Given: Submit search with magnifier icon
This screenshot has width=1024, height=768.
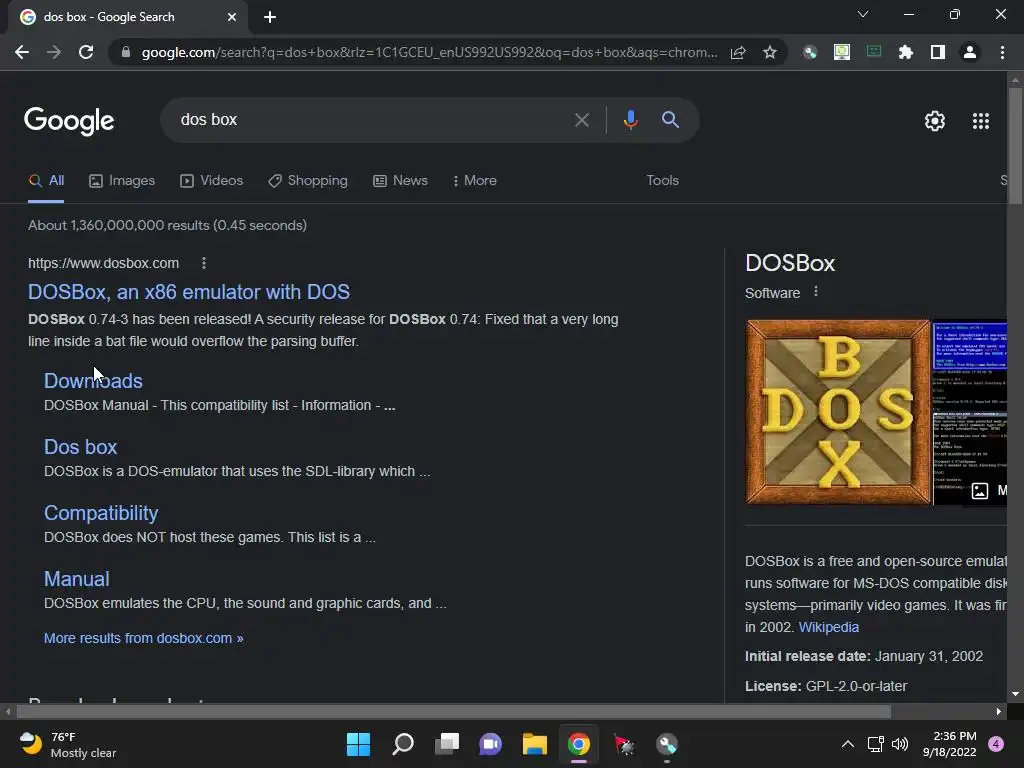Looking at the screenshot, I should [x=671, y=120].
